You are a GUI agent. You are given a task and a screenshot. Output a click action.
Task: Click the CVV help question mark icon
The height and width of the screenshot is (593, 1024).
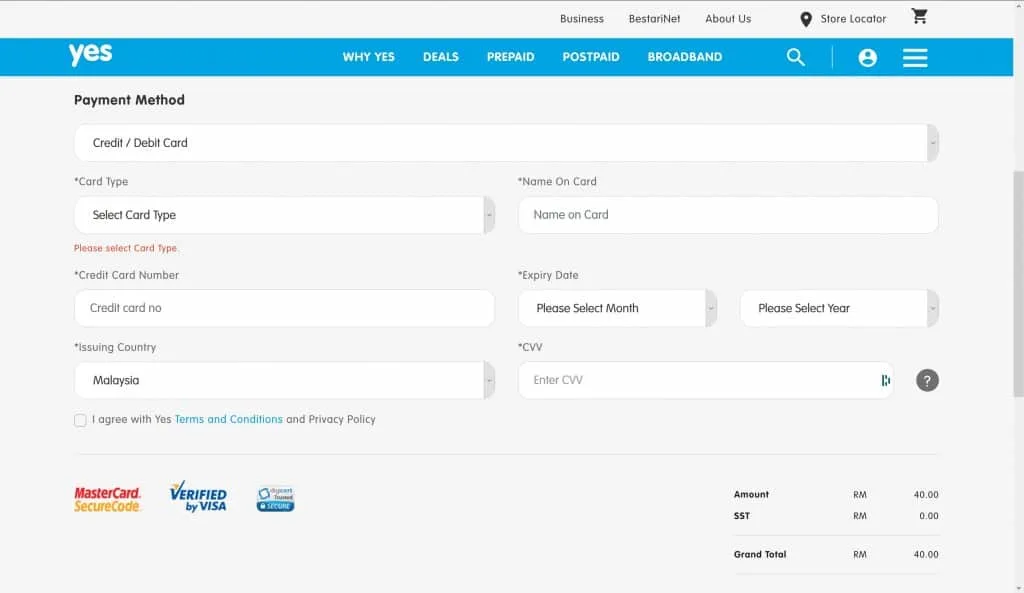pyautogui.click(x=927, y=380)
